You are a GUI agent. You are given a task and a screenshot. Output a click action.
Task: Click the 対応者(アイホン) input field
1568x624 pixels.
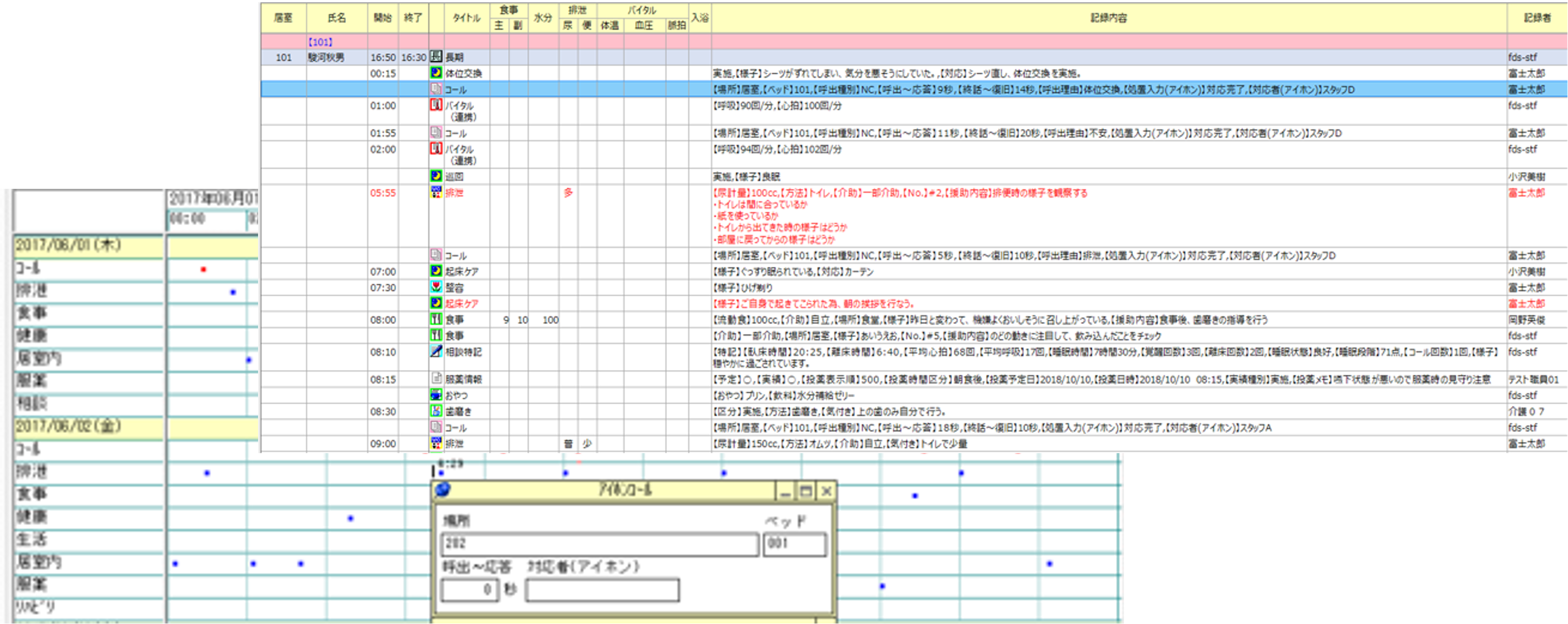tap(602, 590)
